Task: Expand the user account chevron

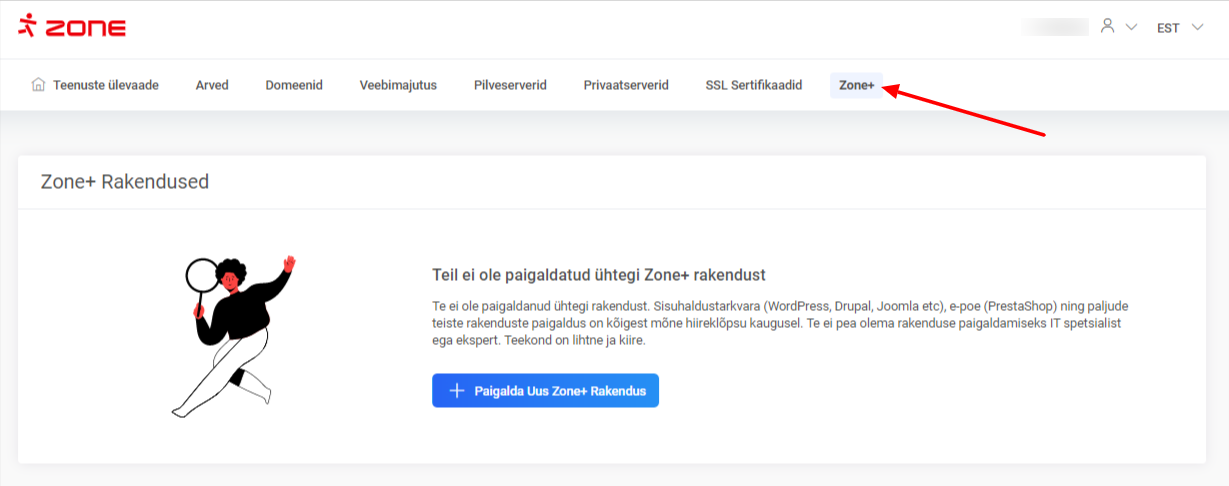Action: pos(1131,28)
